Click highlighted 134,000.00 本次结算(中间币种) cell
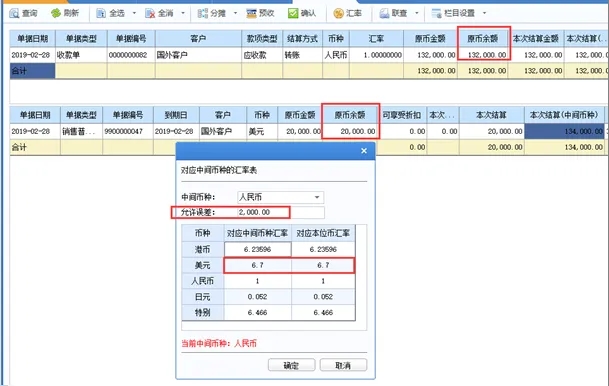 click(x=564, y=131)
